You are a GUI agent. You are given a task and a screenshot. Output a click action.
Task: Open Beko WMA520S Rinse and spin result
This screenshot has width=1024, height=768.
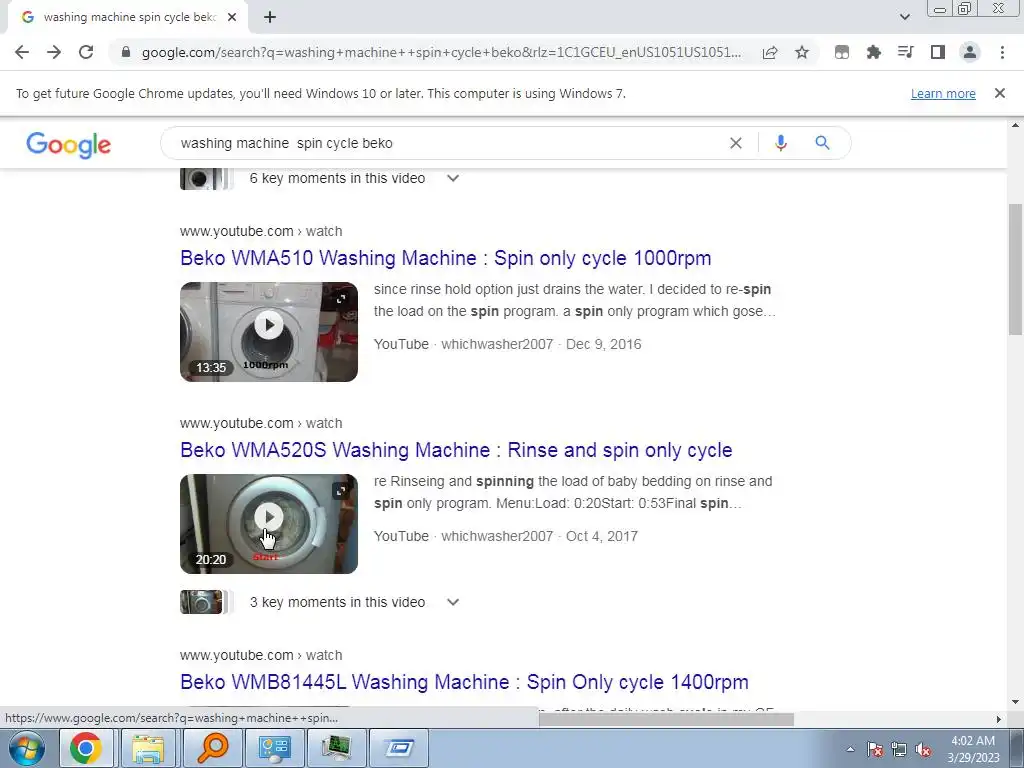pyautogui.click(x=456, y=450)
